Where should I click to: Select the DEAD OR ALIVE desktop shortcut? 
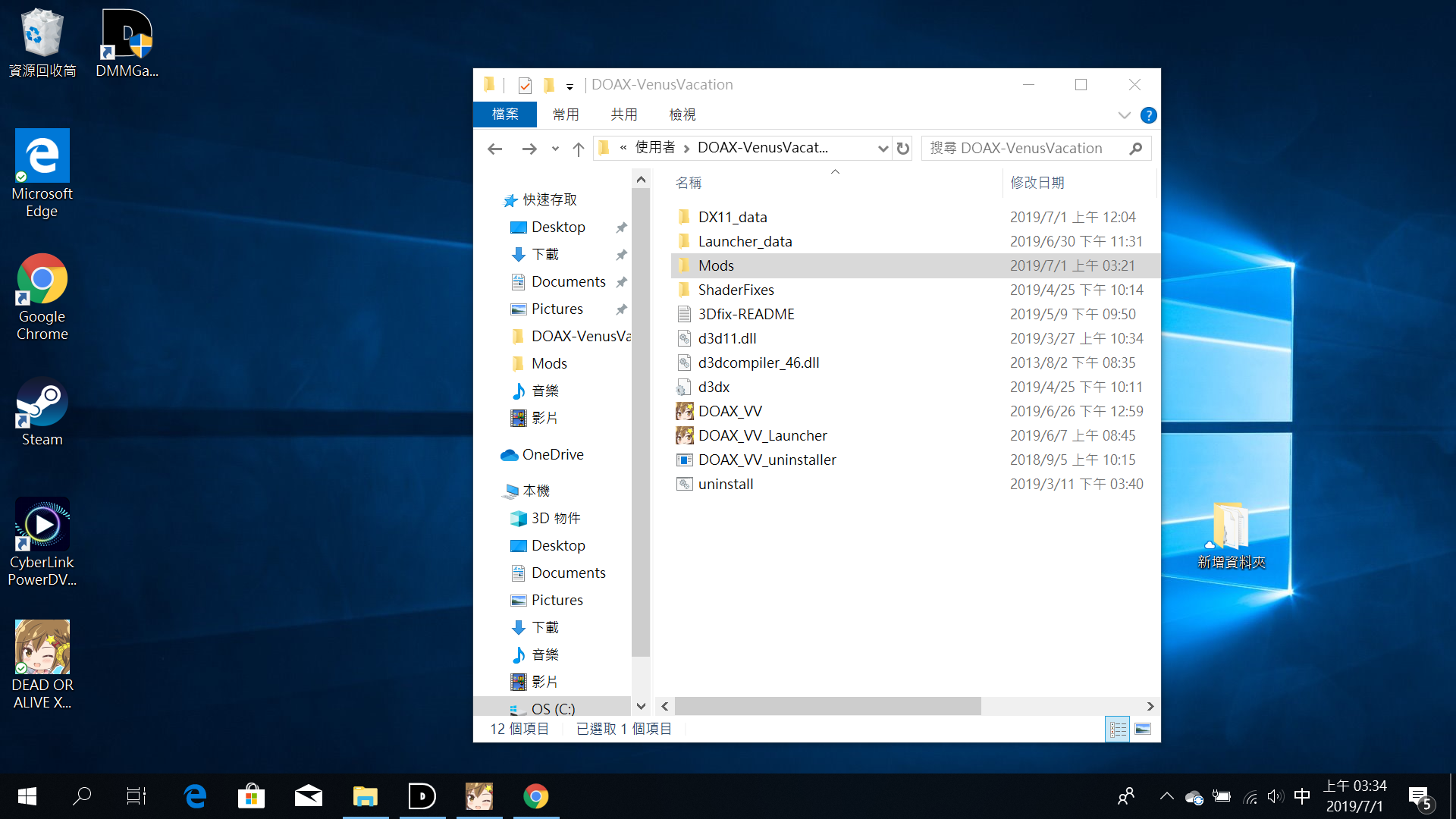(x=42, y=665)
